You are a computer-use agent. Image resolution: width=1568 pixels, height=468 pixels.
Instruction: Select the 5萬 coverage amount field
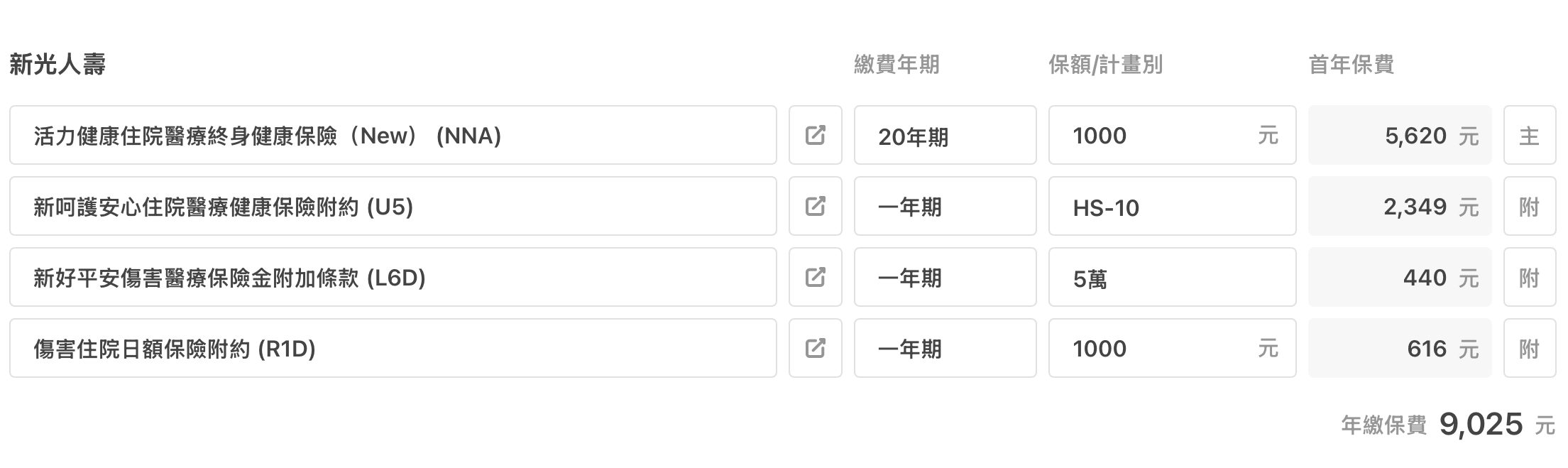tap(1172, 277)
